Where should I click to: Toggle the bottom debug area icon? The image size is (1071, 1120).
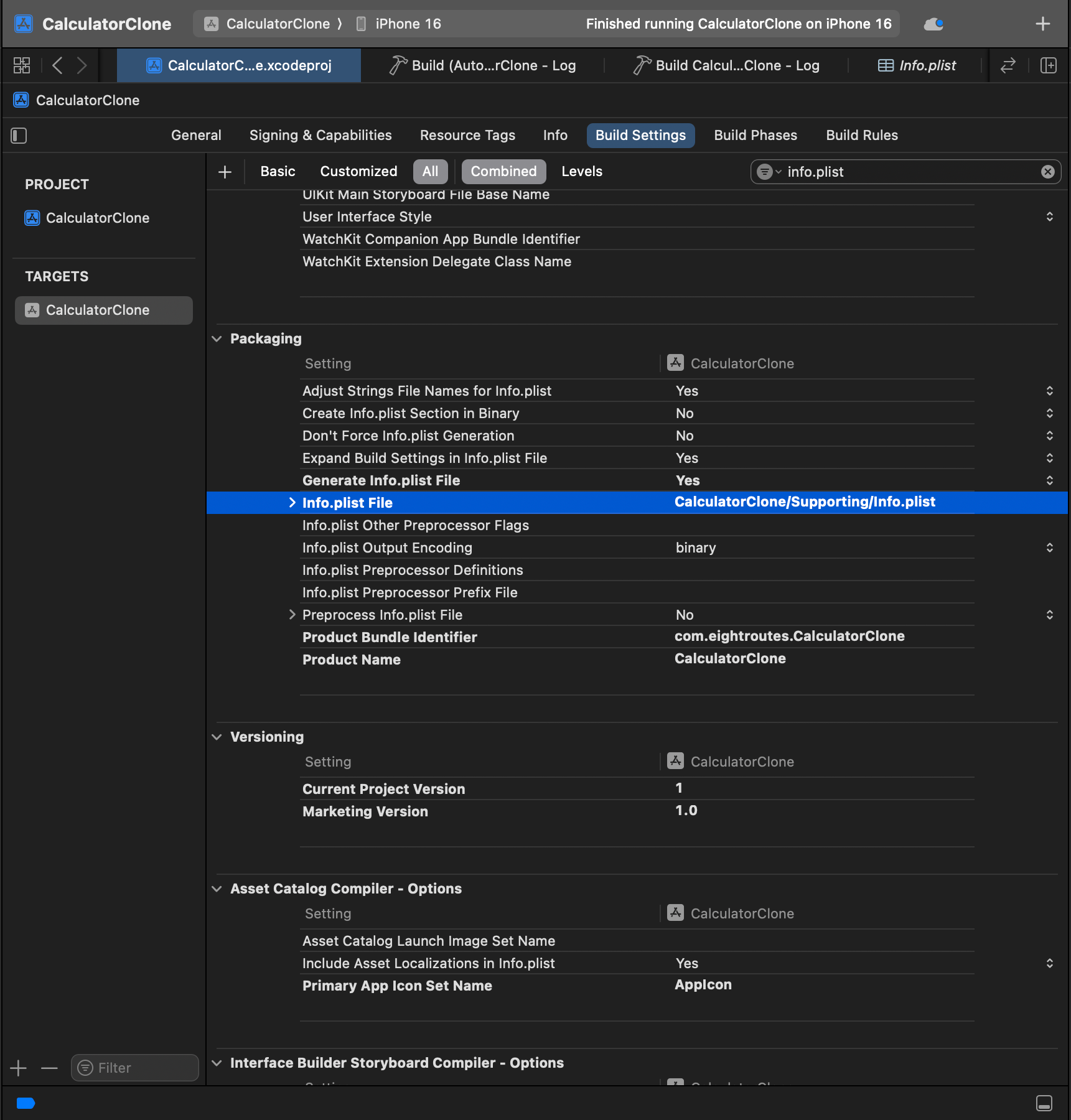pos(1044,1103)
